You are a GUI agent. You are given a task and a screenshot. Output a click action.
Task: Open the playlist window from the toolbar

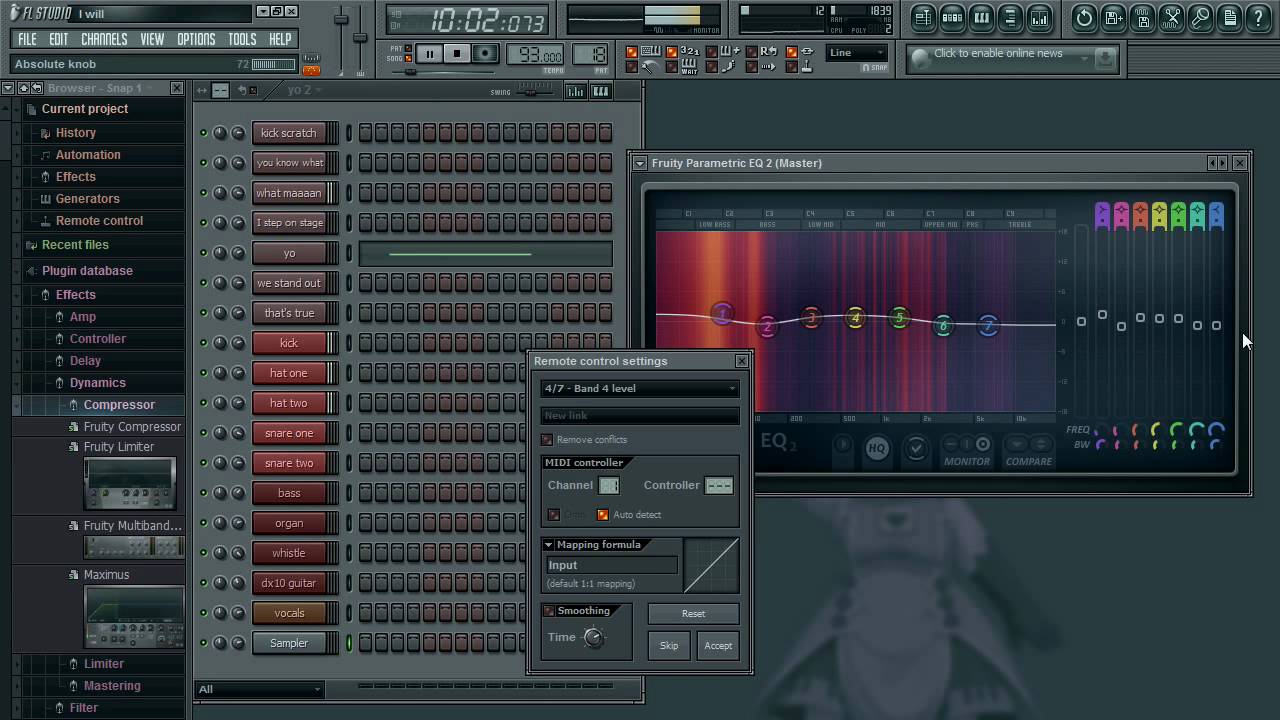tap(923, 17)
